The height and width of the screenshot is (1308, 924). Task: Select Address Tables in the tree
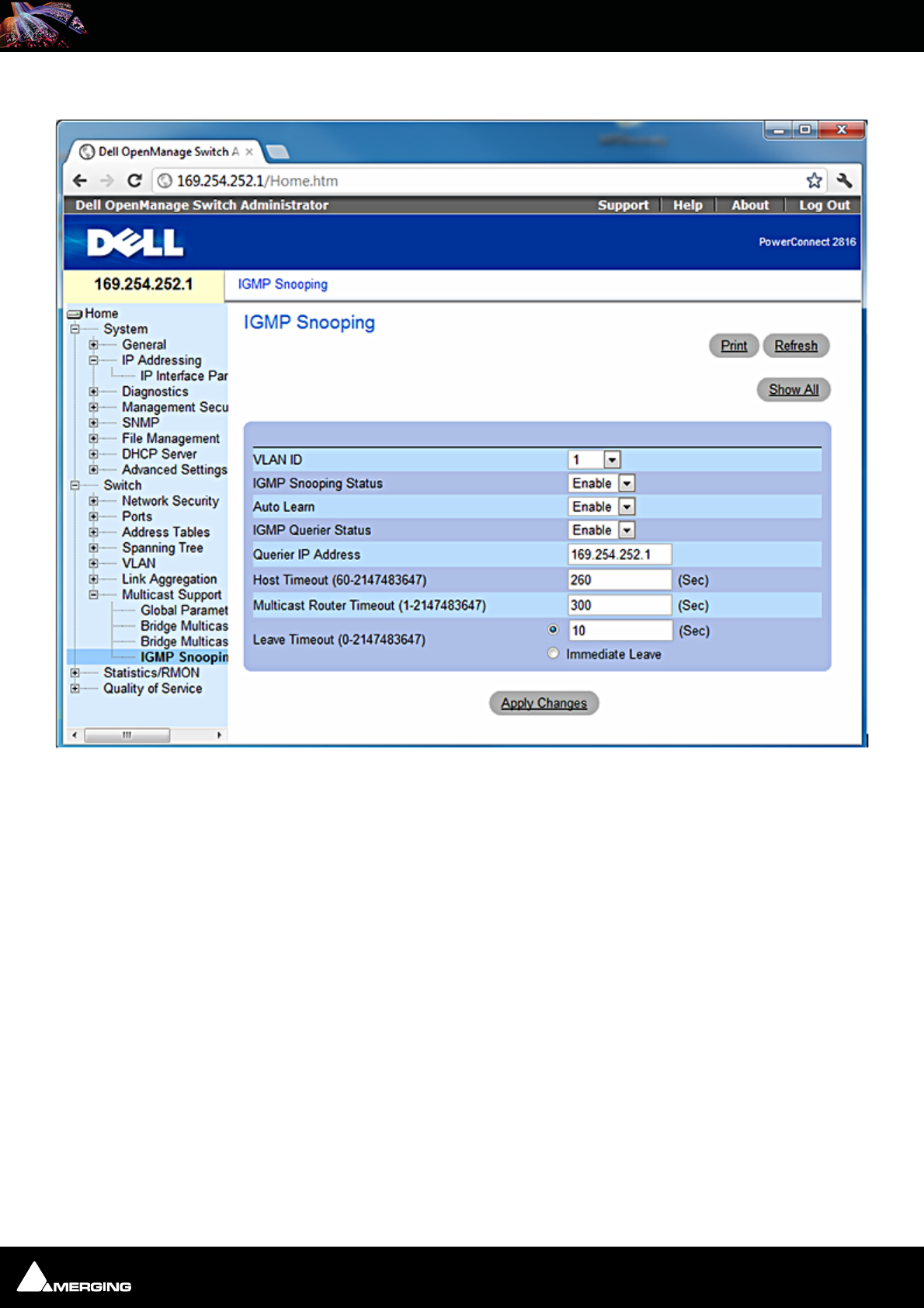tap(165, 532)
